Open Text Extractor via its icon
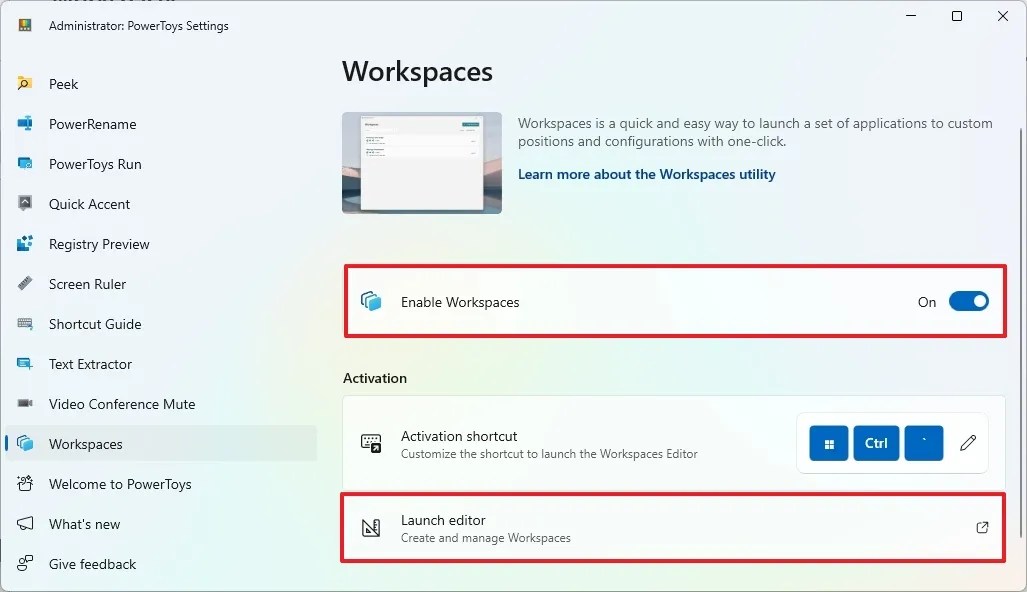This screenshot has width=1027, height=592. click(x=27, y=364)
